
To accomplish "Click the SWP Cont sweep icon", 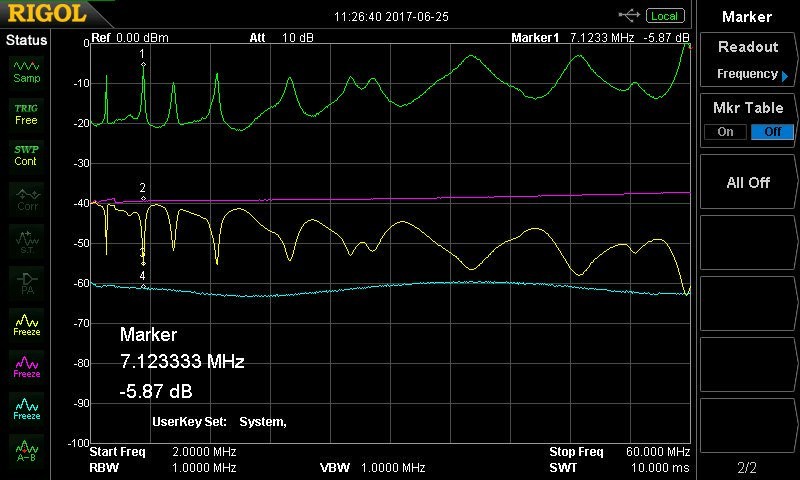I will [x=27, y=155].
